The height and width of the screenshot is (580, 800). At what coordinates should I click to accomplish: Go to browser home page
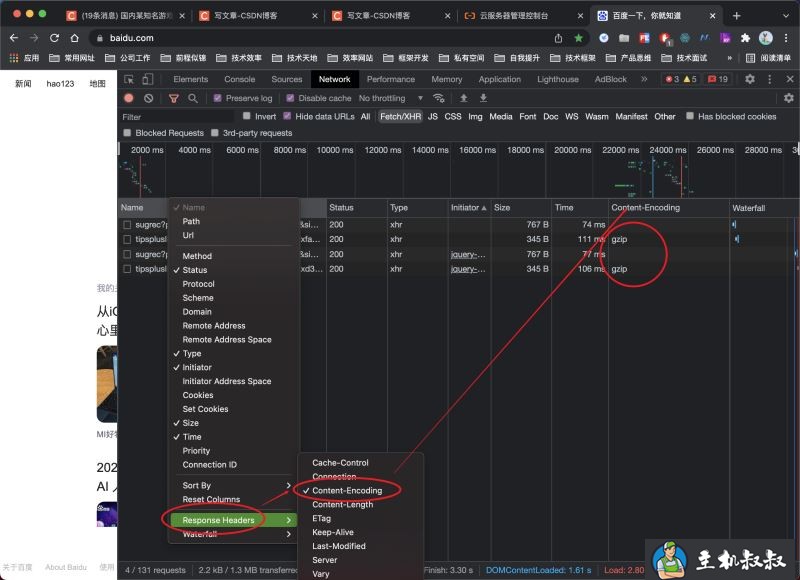(x=74, y=38)
